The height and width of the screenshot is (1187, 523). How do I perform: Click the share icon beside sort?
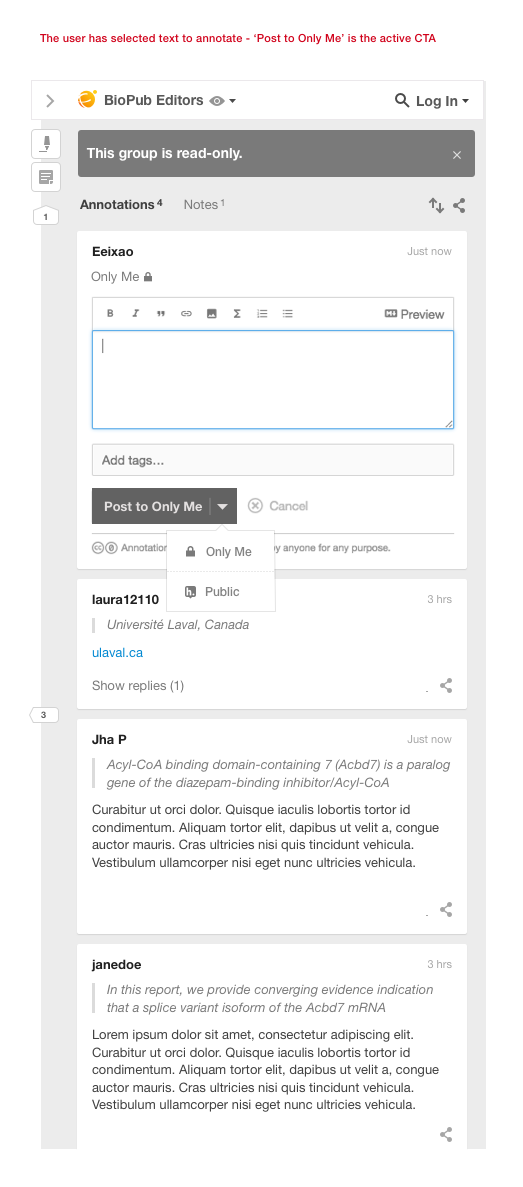tap(459, 205)
